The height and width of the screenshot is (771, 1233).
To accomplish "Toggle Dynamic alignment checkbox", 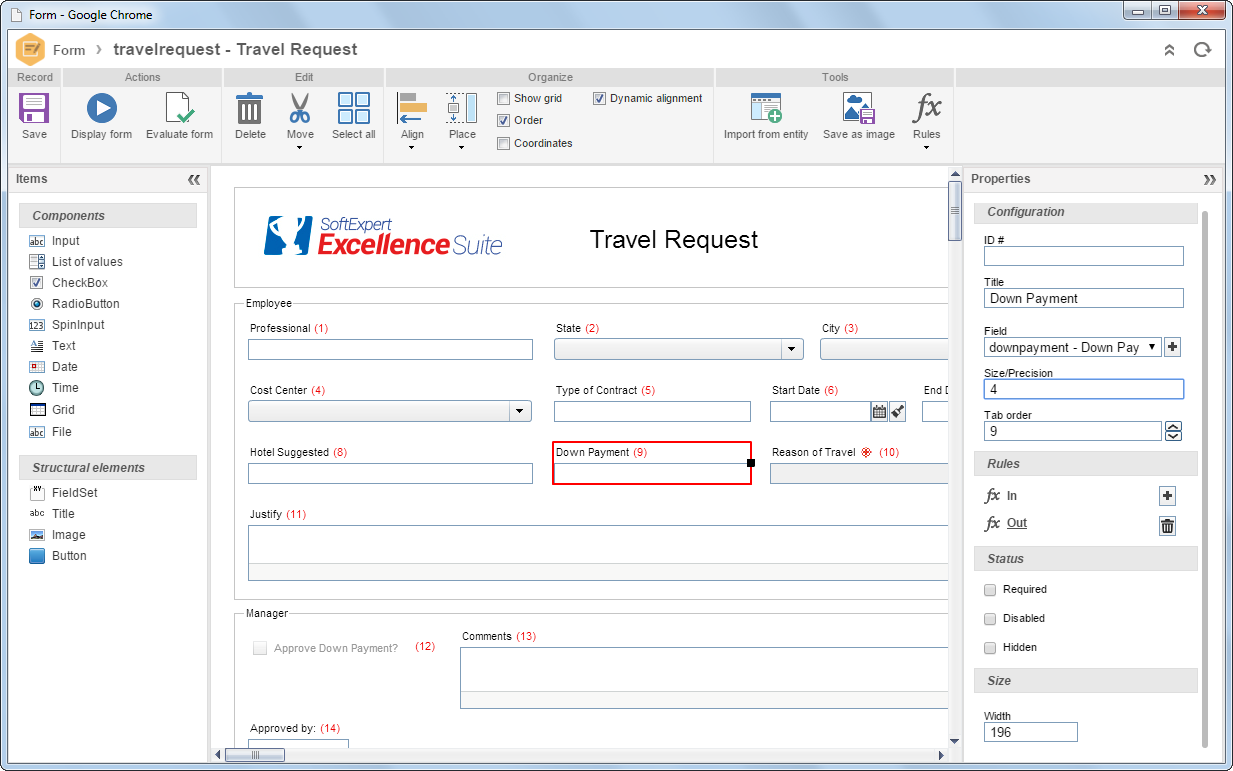I will click(600, 98).
